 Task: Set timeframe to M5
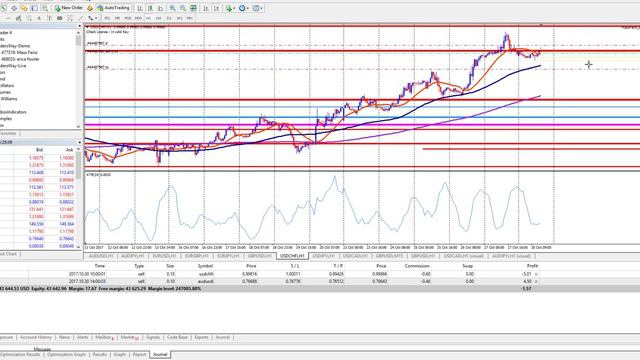tap(118, 18)
